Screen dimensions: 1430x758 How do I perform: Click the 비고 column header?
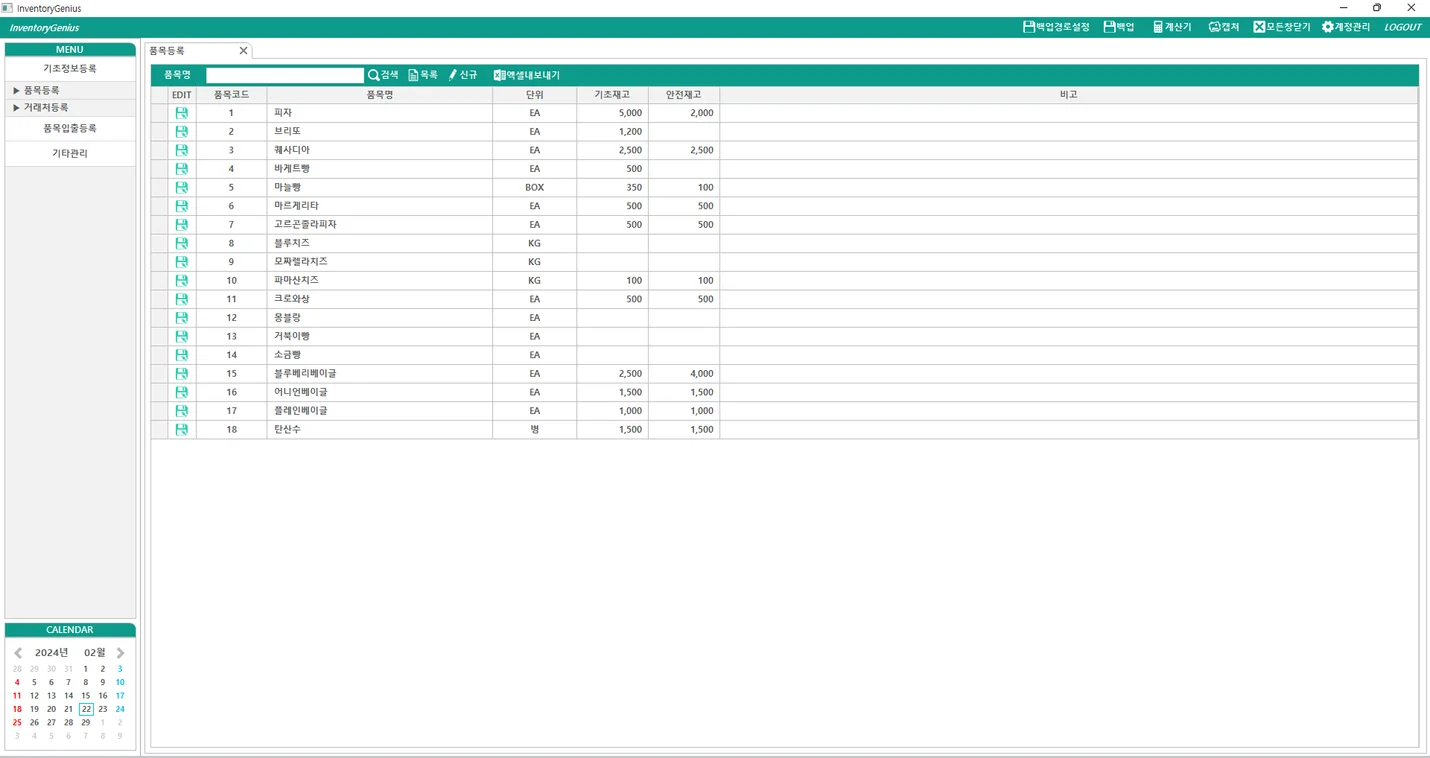click(x=1068, y=95)
